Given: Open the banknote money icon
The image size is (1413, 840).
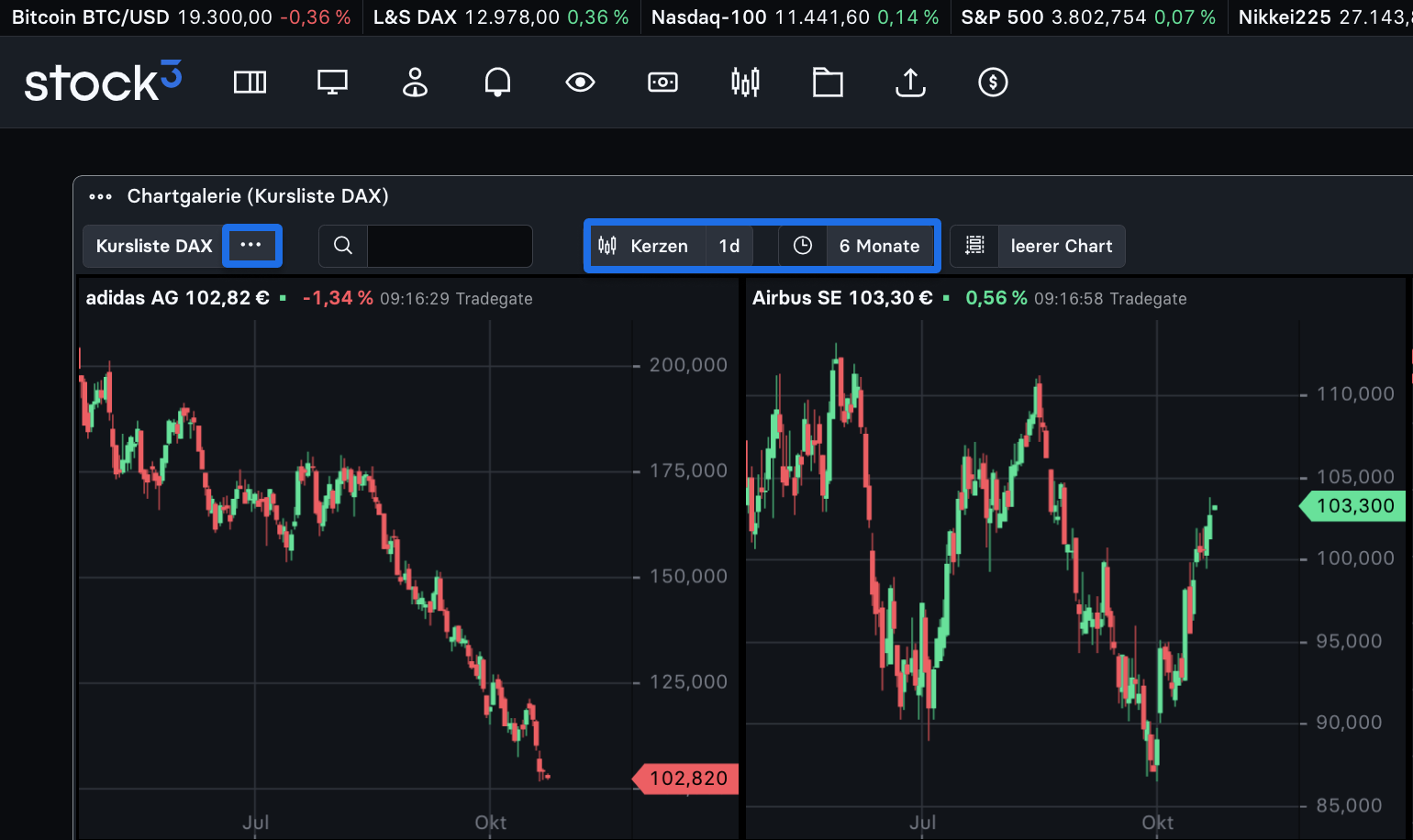Looking at the screenshot, I should click(662, 83).
